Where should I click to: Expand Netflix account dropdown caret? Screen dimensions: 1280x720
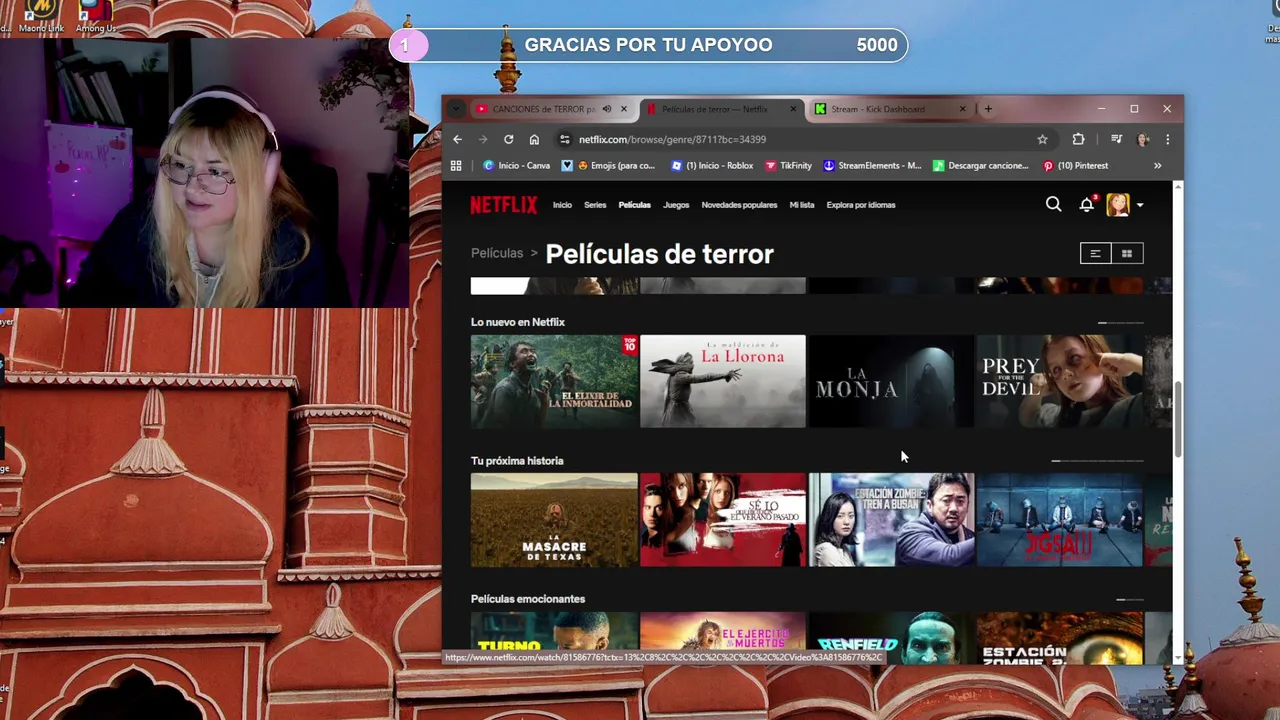(x=1140, y=205)
